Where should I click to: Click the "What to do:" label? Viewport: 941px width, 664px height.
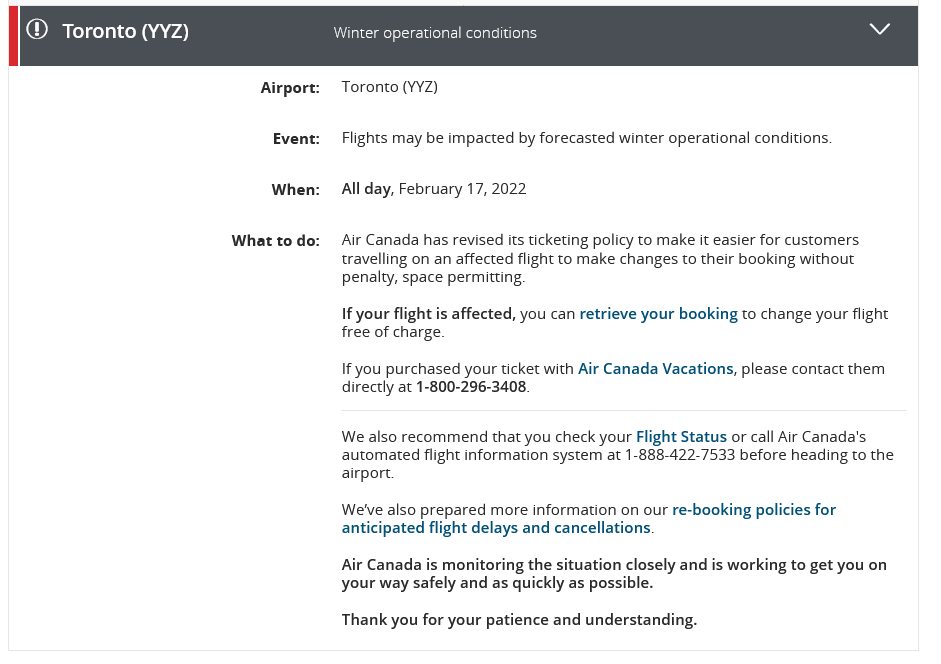pyautogui.click(x=275, y=241)
